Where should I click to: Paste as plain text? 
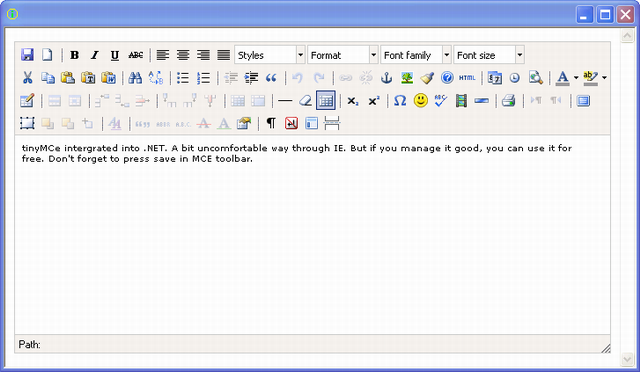88,78
